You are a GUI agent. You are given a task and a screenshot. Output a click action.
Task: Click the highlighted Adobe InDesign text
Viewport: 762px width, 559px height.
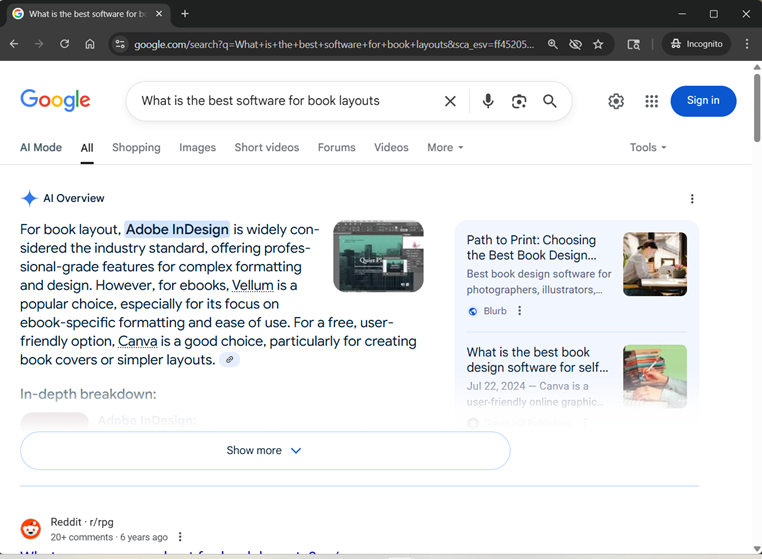tap(177, 229)
